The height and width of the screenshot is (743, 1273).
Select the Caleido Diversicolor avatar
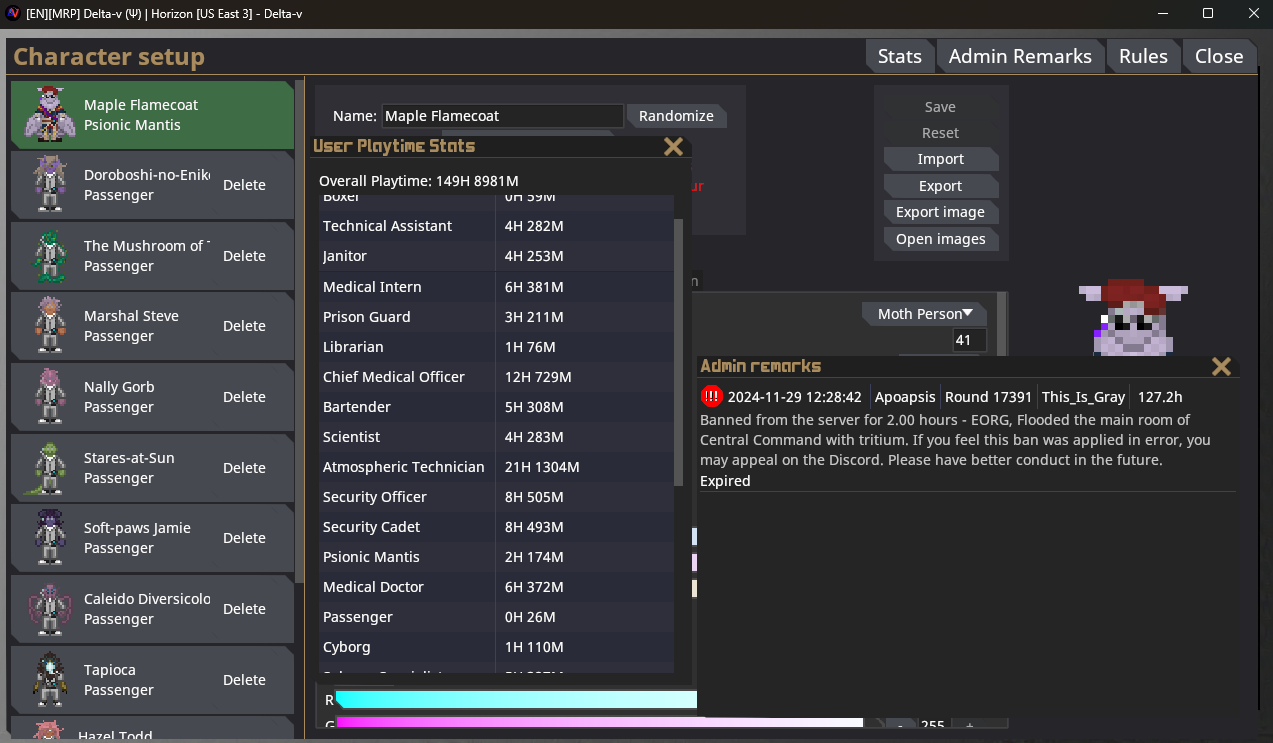(48, 609)
